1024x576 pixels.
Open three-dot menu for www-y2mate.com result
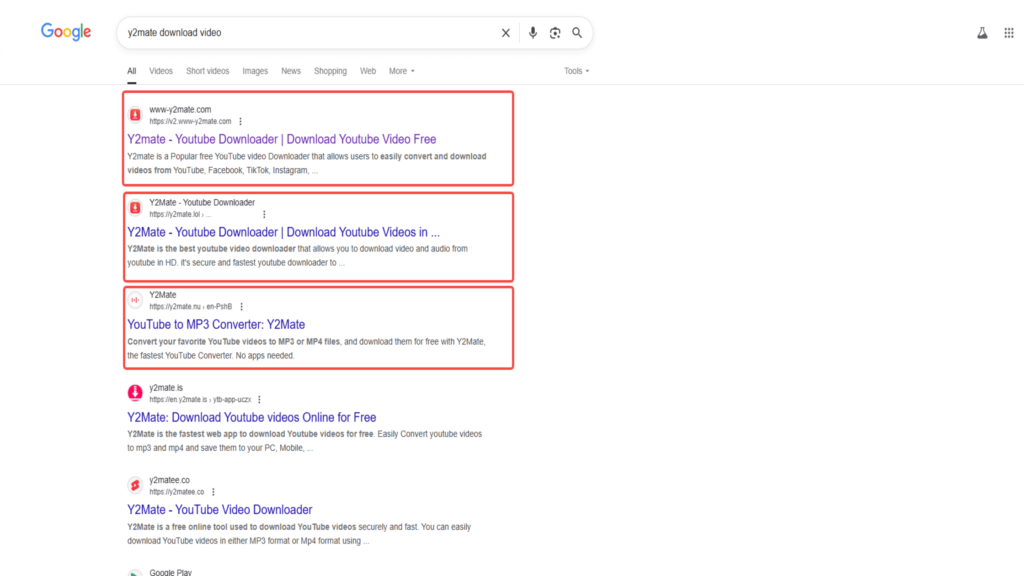[241, 122]
